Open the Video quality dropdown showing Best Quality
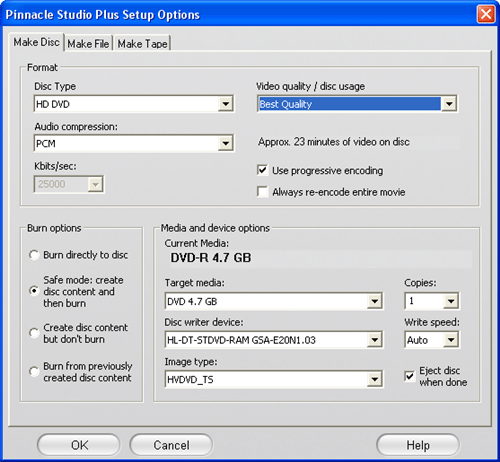Image resolution: width=500 pixels, height=462 pixels. pos(357,104)
